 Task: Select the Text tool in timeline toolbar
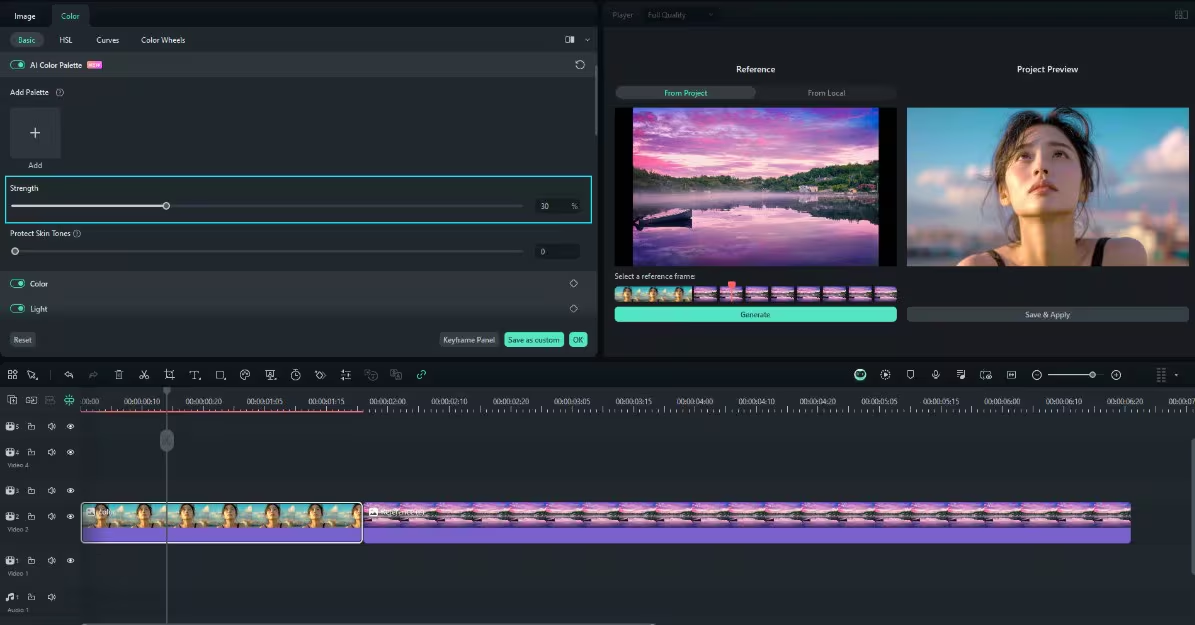coord(194,375)
